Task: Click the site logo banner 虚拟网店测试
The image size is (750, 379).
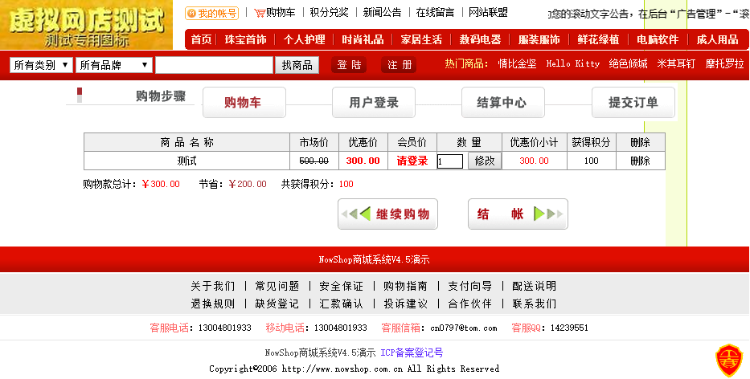Action: point(86,25)
